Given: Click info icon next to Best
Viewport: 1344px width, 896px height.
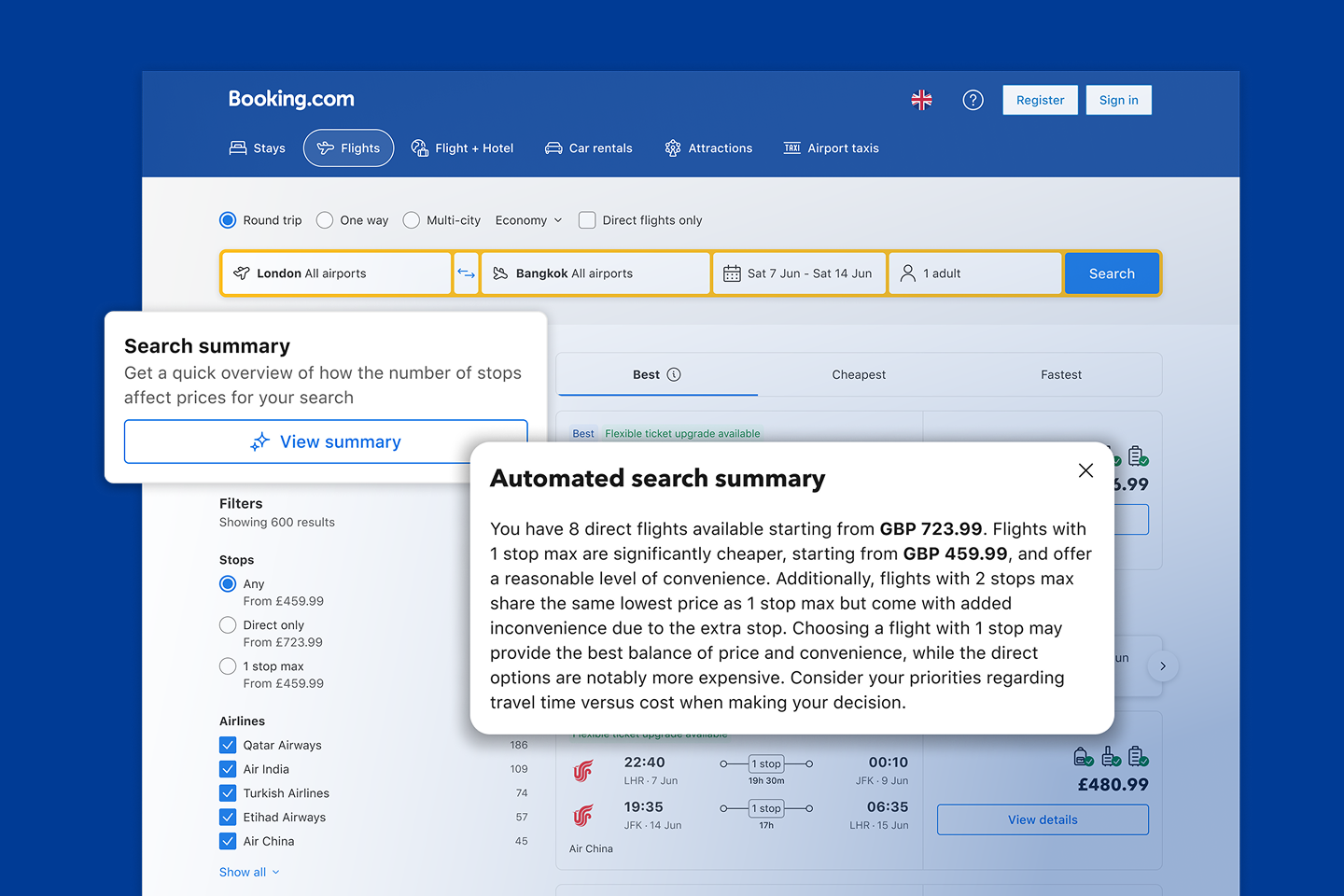Looking at the screenshot, I should point(674,374).
